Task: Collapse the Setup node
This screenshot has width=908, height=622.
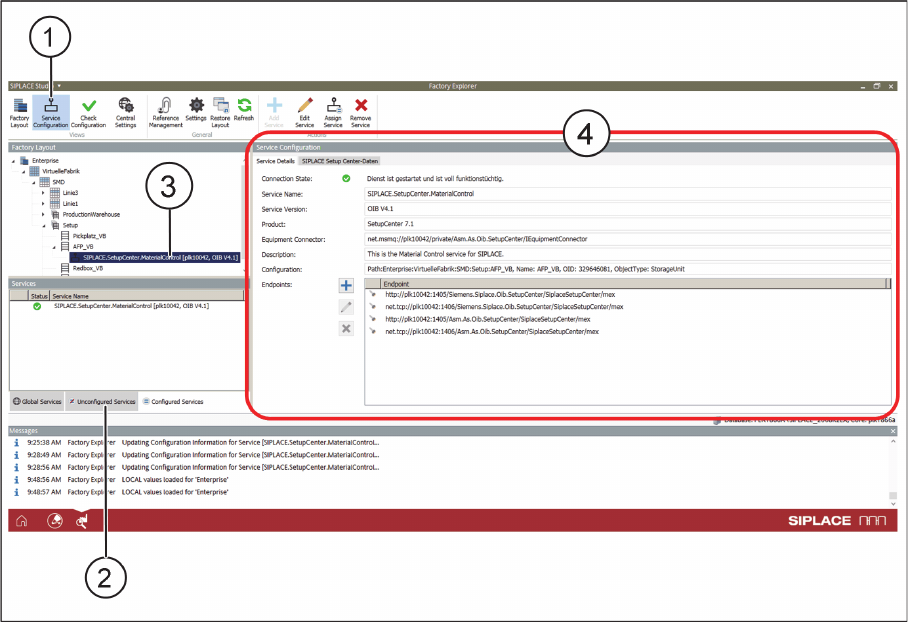Action: click(x=43, y=225)
